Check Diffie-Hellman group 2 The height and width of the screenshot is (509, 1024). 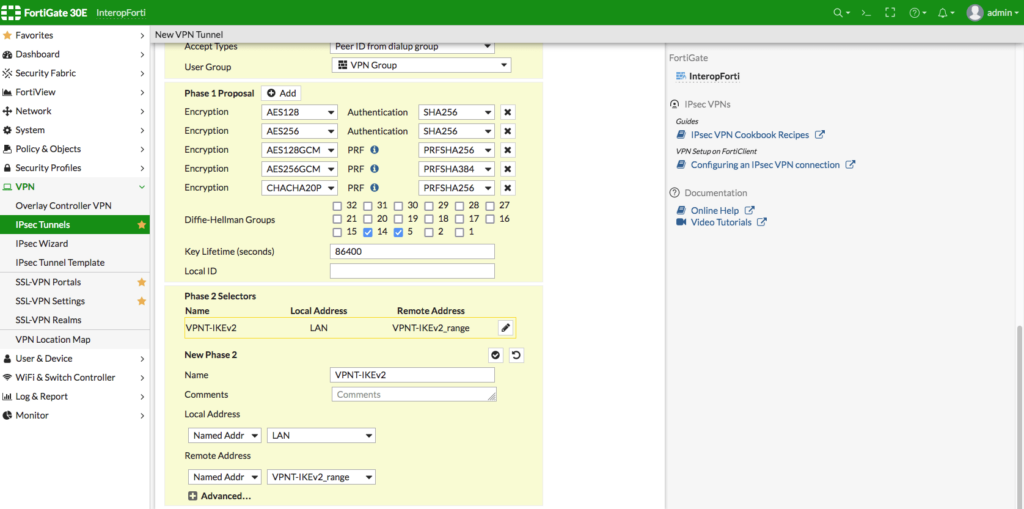tap(429, 232)
